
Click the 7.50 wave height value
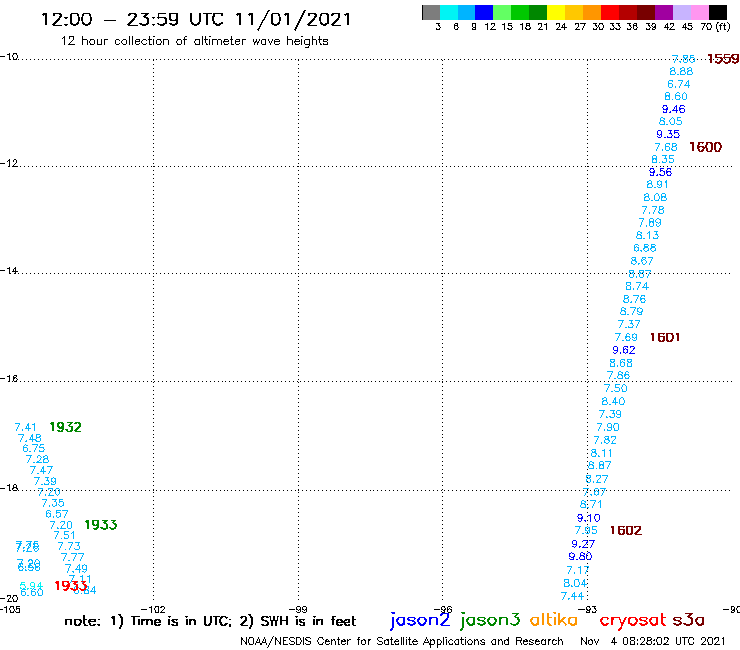click(x=616, y=388)
